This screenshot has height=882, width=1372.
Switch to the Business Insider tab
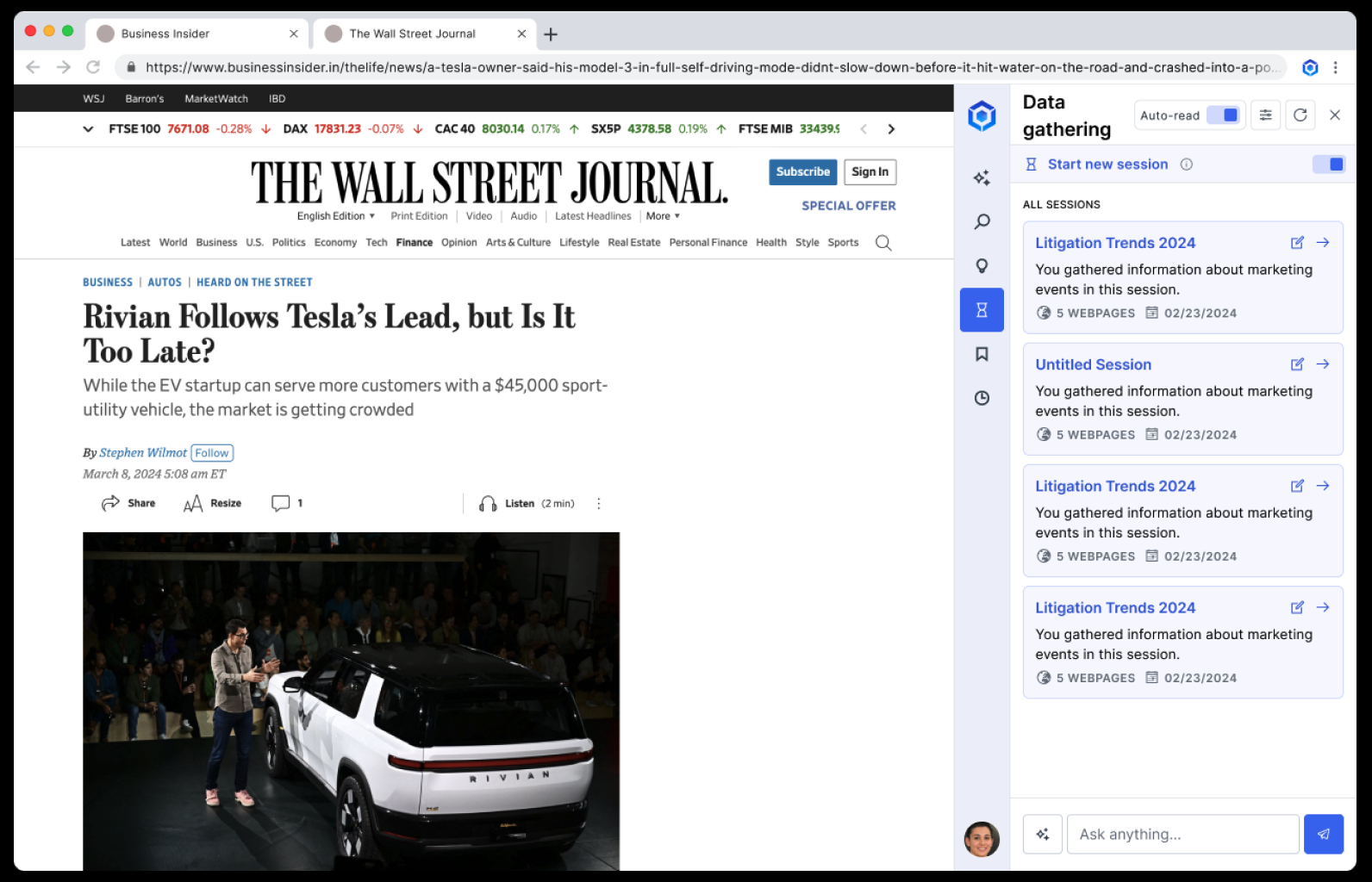click(x=198, y=34)
